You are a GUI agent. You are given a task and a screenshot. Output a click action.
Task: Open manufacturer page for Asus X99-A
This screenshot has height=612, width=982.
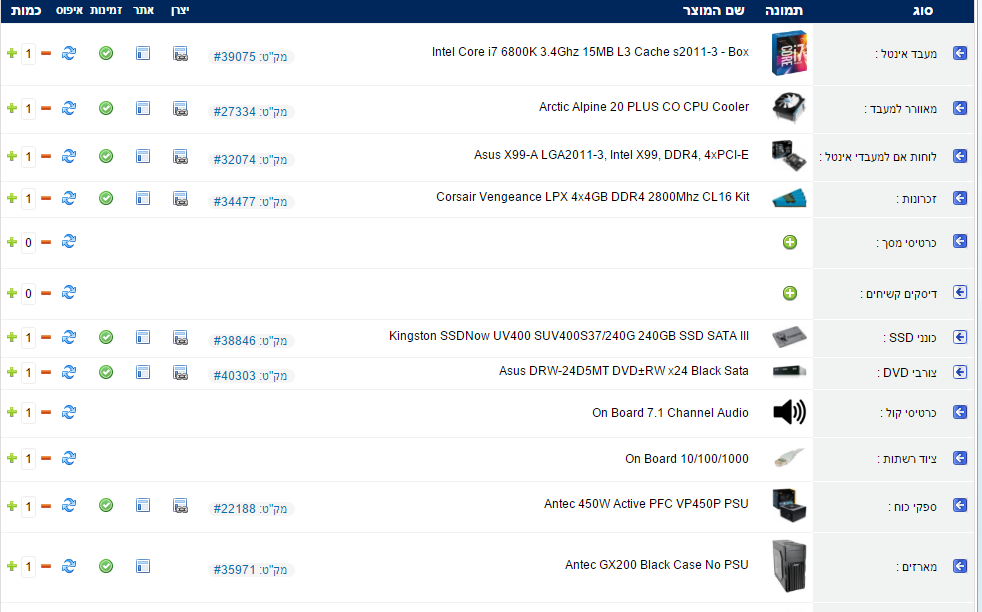(180, 157)
